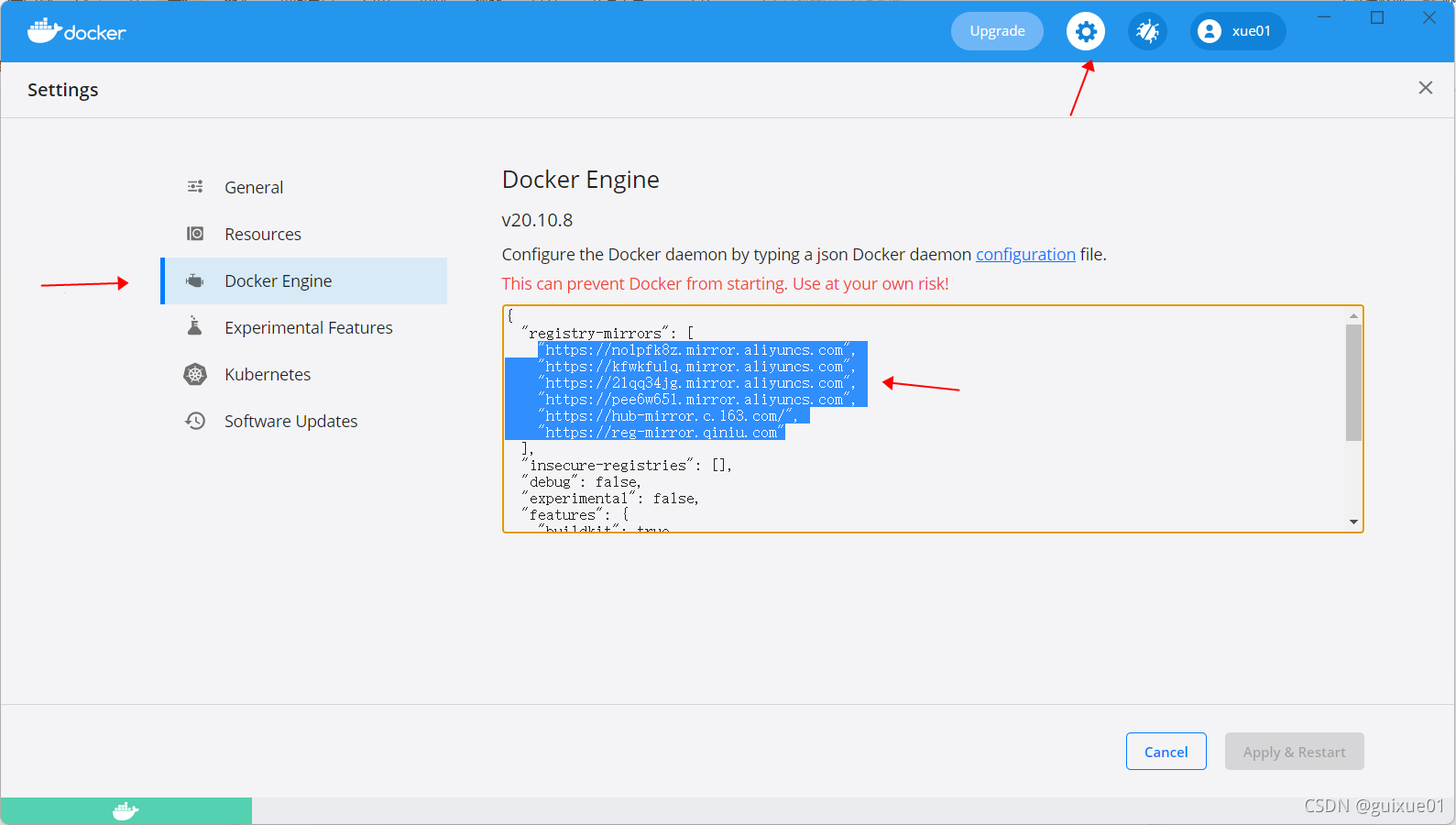This screenshot has height=825, width=1456.
Task: Click the 2lqq34jg.mirror.aliyuncs.com mirror line
Action: (696, 383)
